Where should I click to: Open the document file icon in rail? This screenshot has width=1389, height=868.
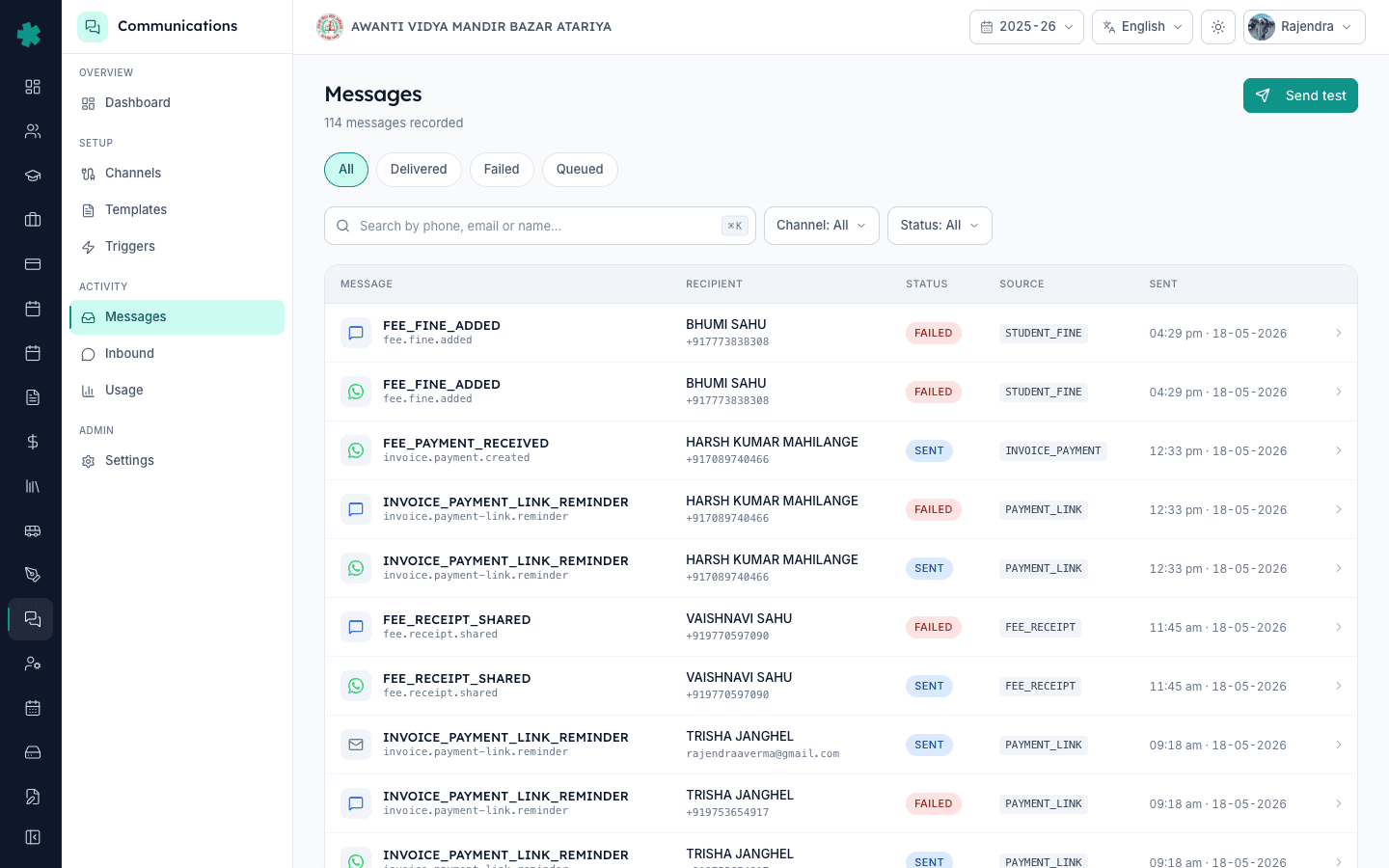coord(33,397)
